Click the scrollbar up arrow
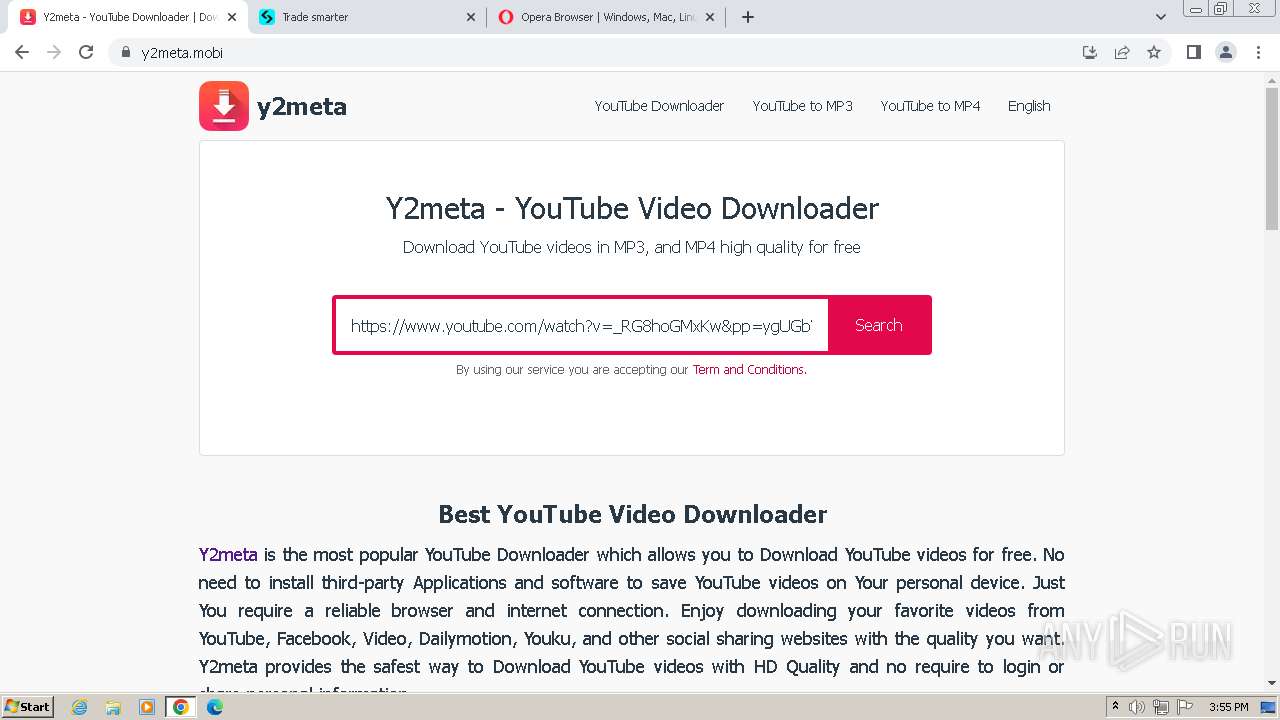 (1272, 82)
